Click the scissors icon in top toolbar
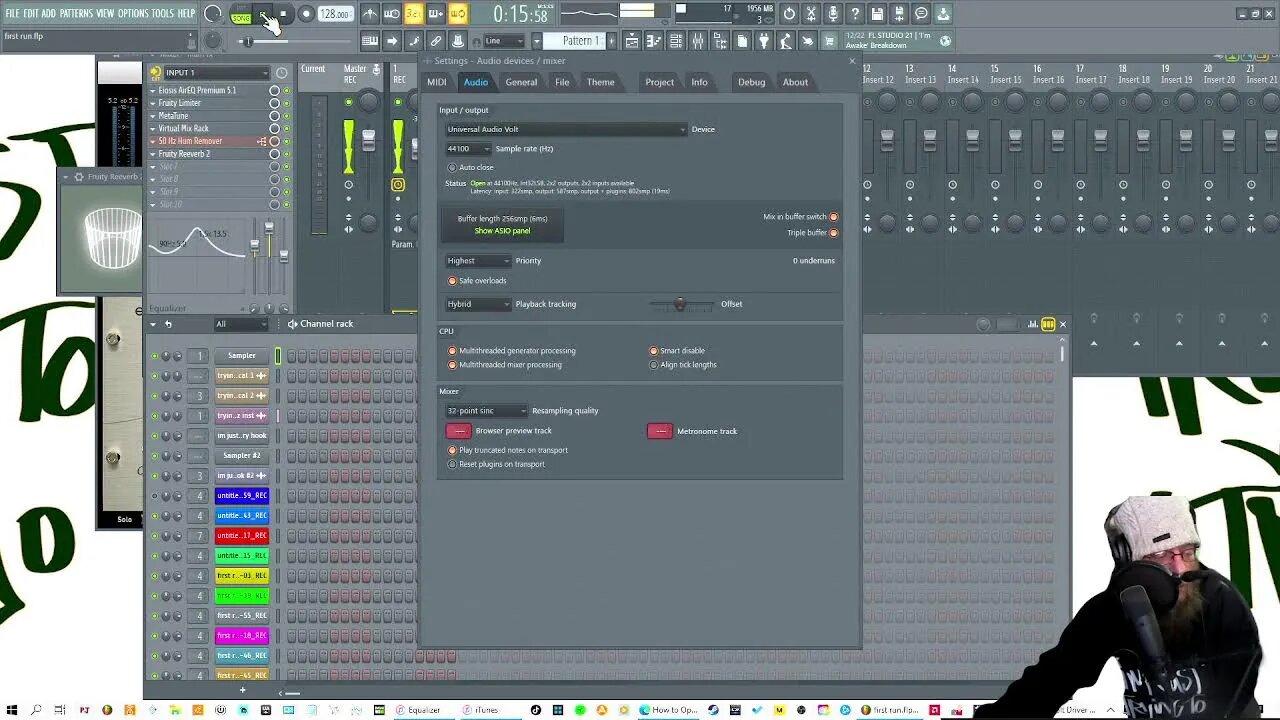 (x=811, y=14)
